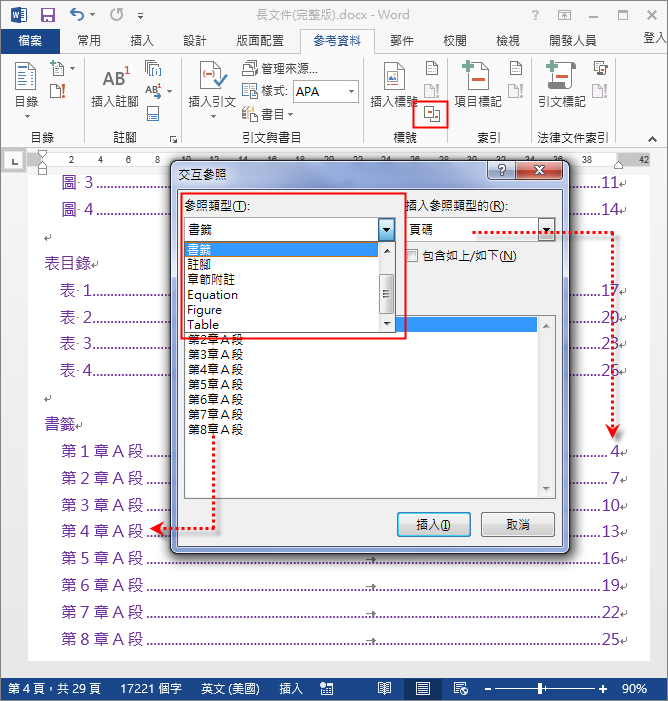Switch to the 開發人員 tab

tap(572, 41)
